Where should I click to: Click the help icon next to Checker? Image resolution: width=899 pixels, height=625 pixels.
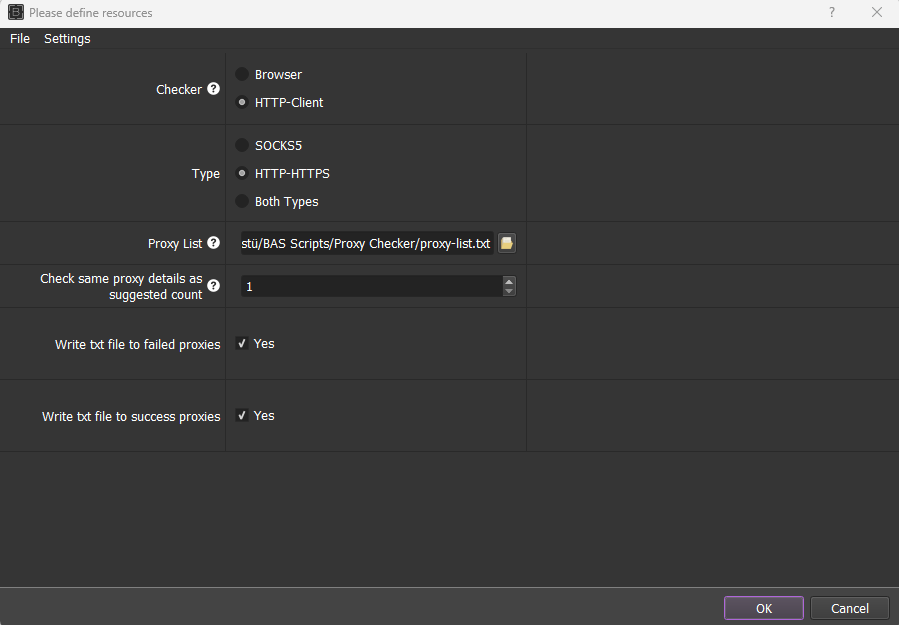[213, 89]
